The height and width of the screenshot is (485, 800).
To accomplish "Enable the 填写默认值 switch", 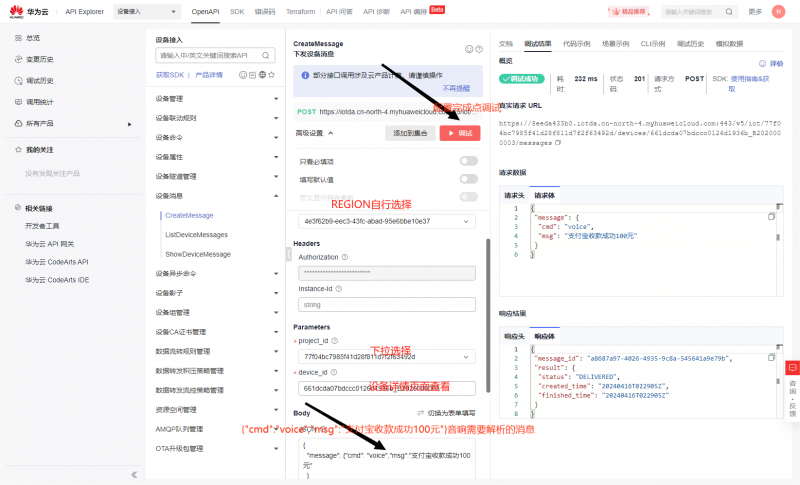I will pos(468,179).
